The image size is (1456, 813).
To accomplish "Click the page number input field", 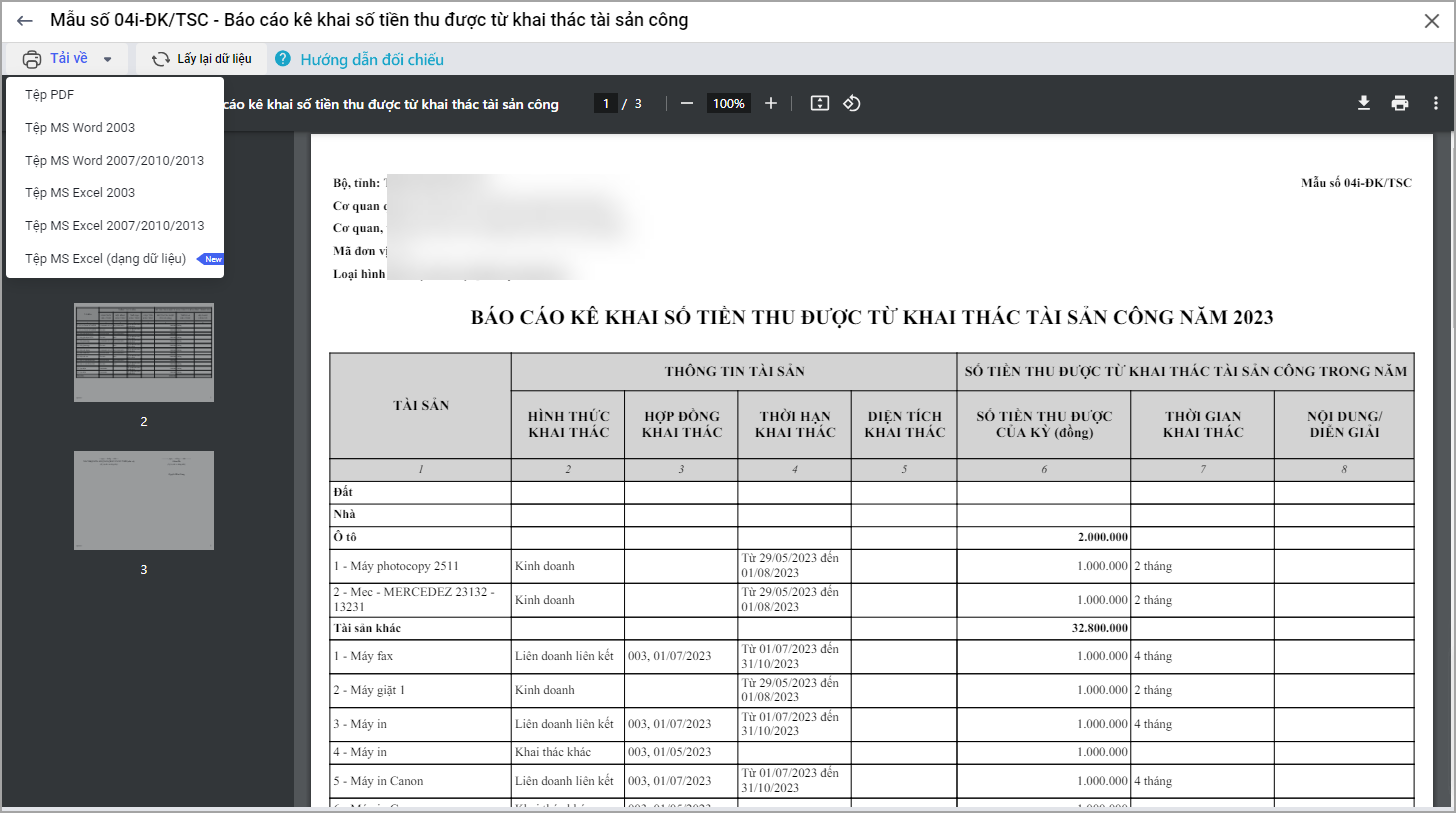I will point(605,104).
